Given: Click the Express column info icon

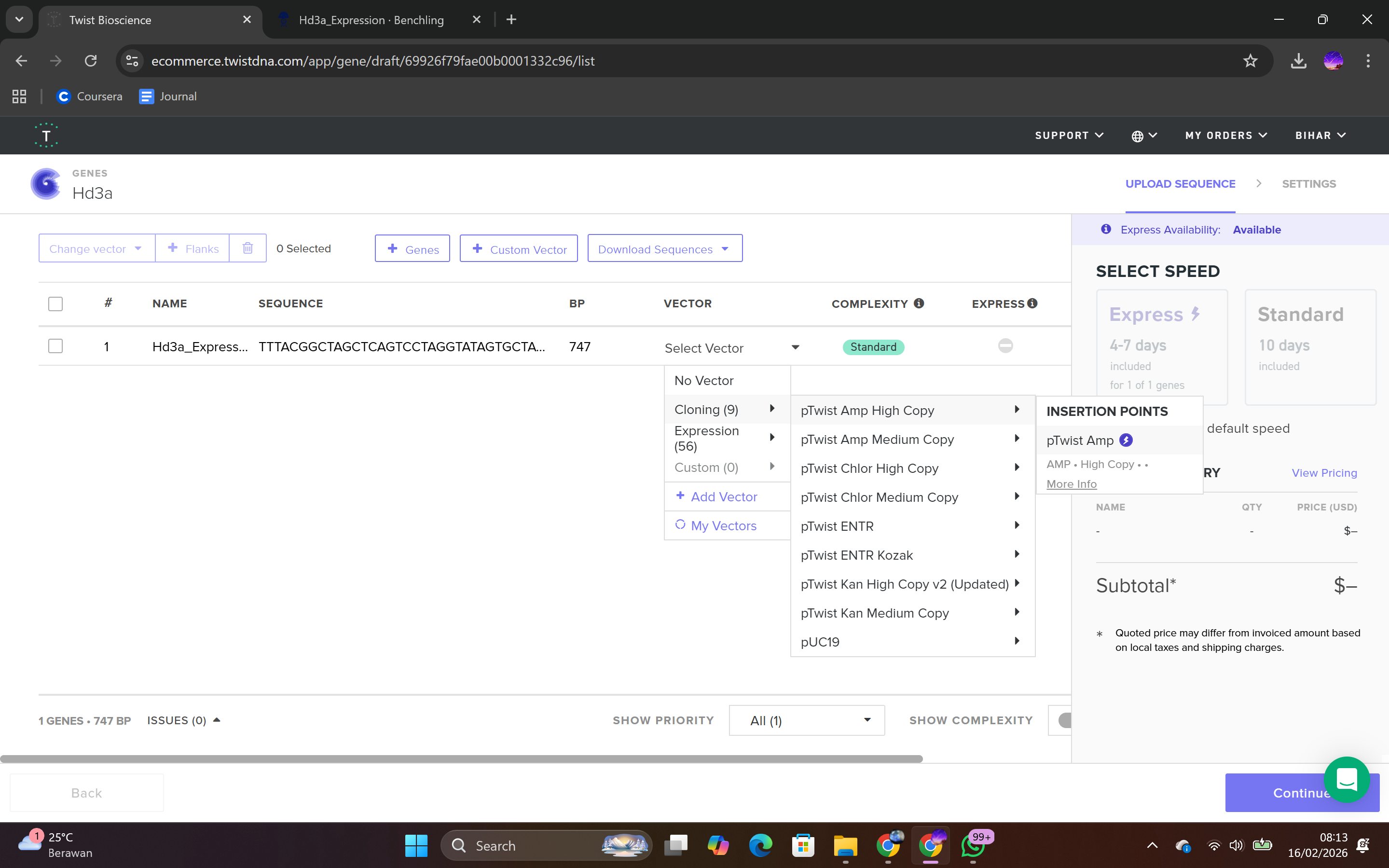Looking at the screenshot, I should coord(1032,303).
